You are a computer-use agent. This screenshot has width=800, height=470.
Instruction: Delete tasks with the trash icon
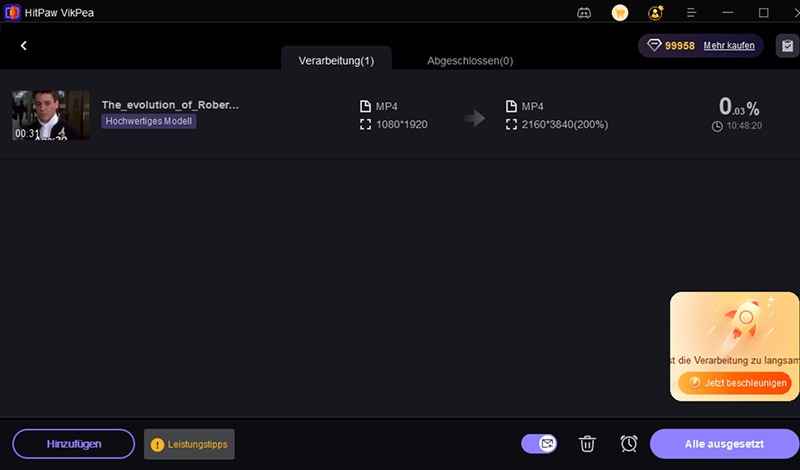click(x=587, y=443)
